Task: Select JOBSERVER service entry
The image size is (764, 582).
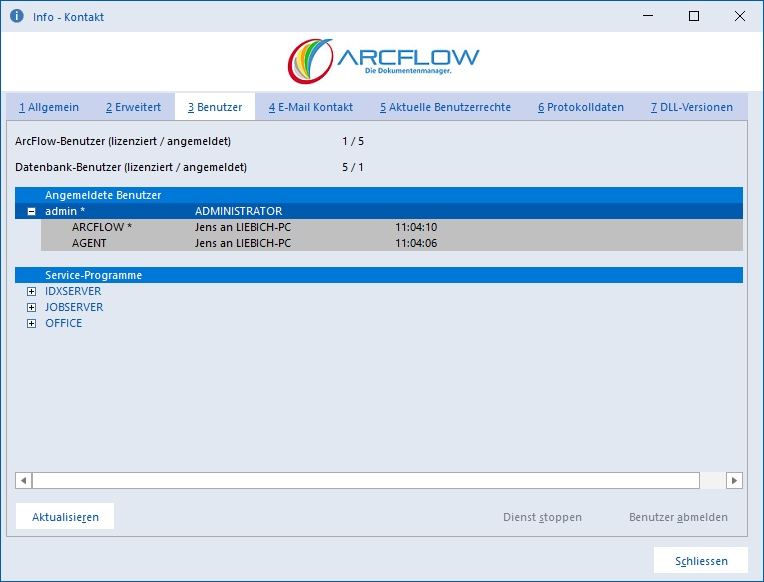Action: [74, 308]
